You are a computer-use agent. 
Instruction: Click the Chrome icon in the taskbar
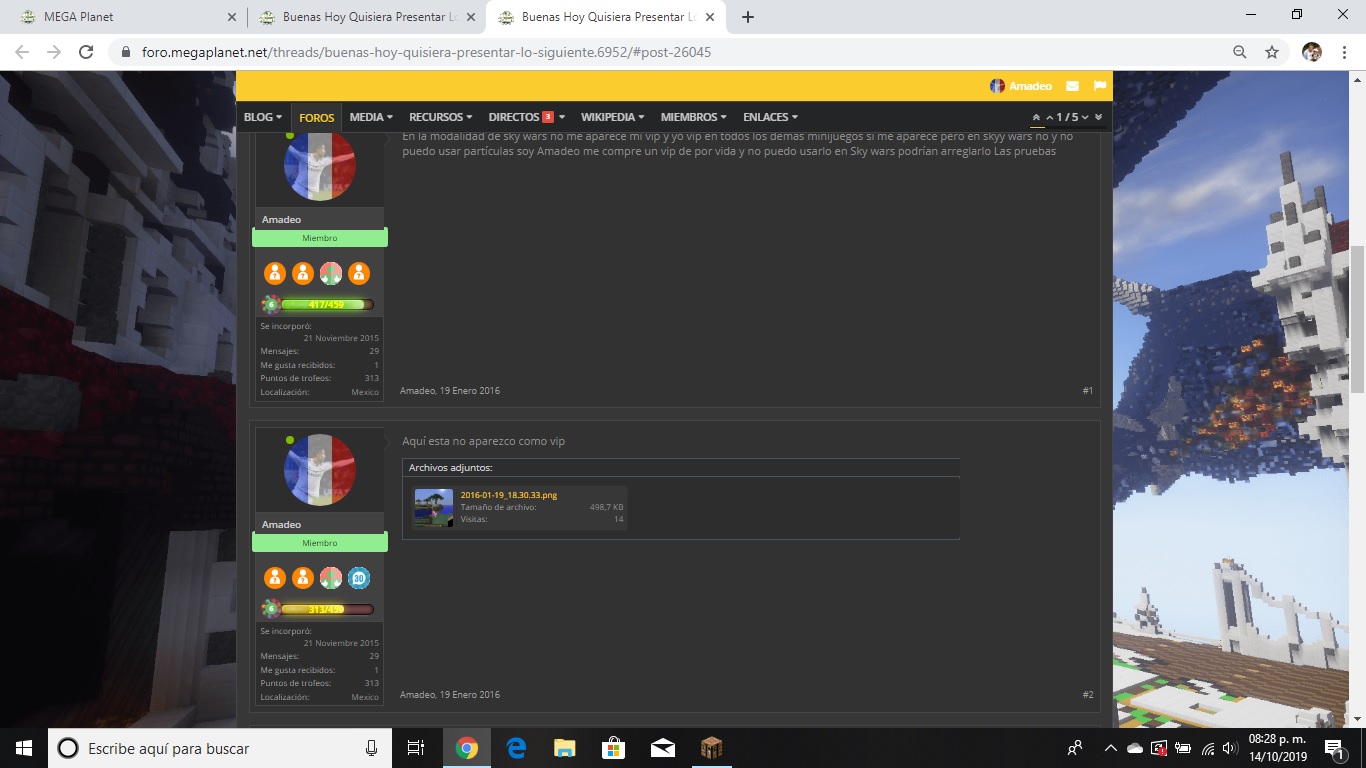coord(467,748)
